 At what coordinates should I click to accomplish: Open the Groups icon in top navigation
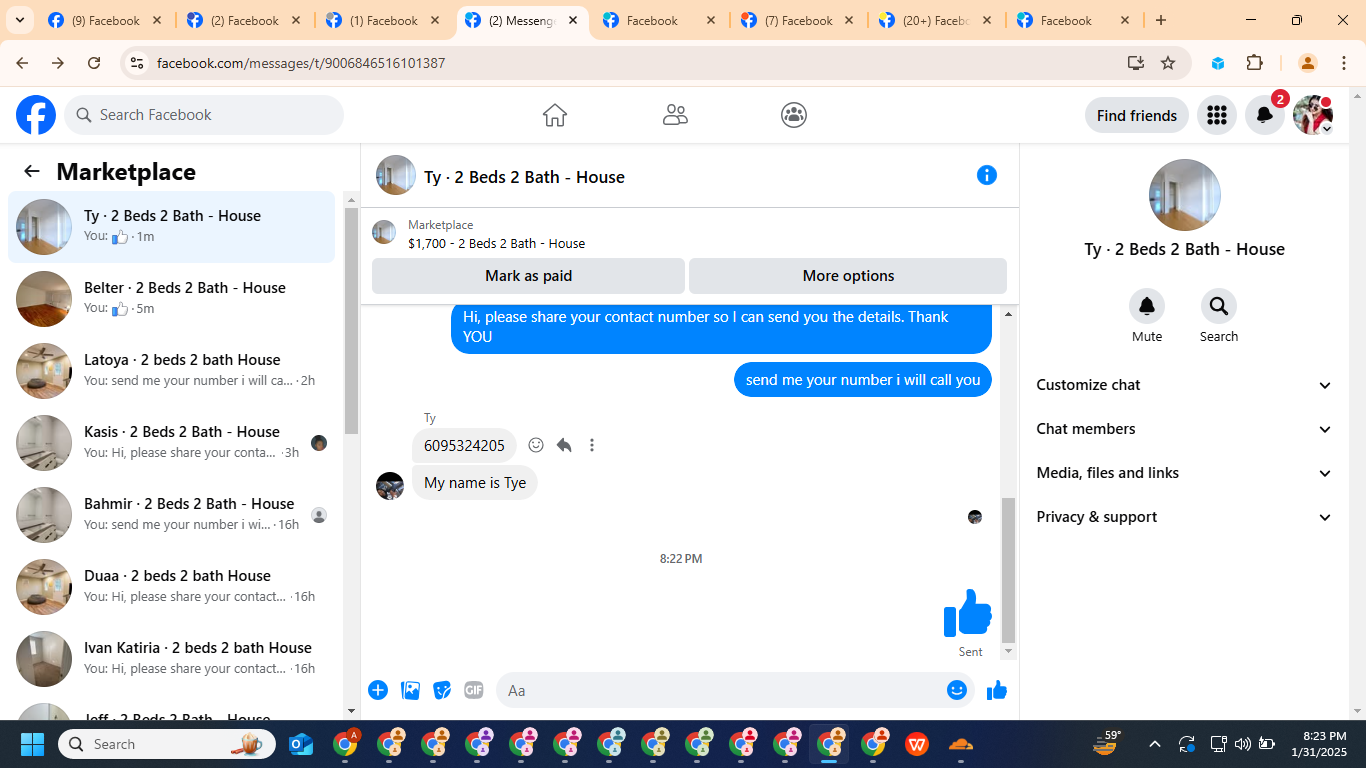pos(794,115)
